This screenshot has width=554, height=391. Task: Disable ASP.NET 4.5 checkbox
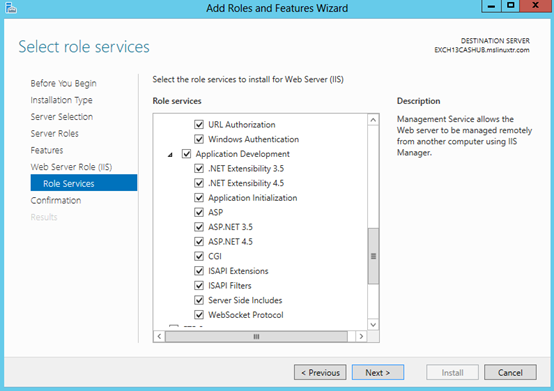(199, 242)
